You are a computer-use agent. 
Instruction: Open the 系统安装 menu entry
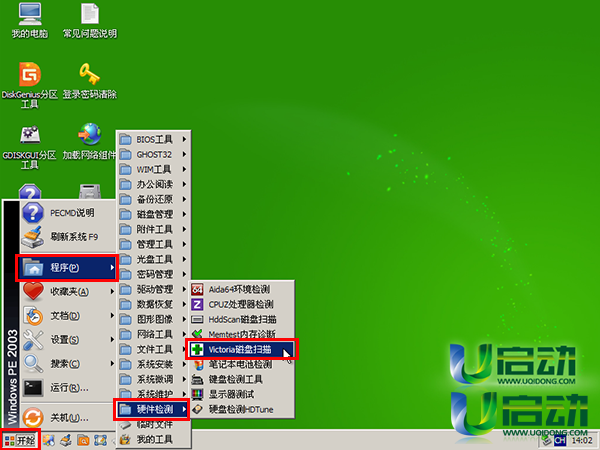click(153, 364)
